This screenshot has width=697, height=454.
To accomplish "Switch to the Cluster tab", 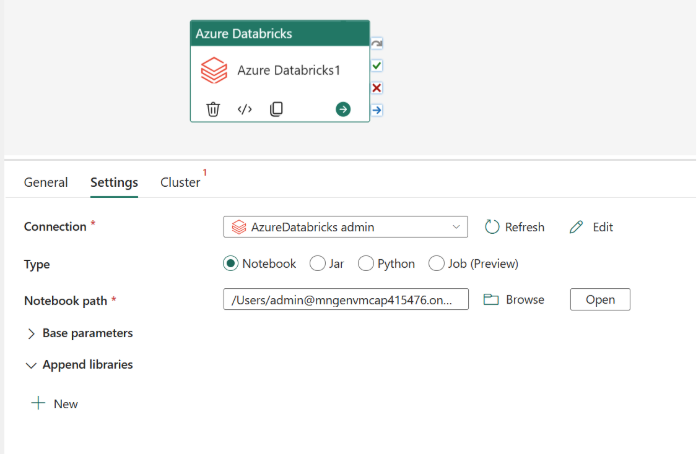I will click(x=180, y=182).
